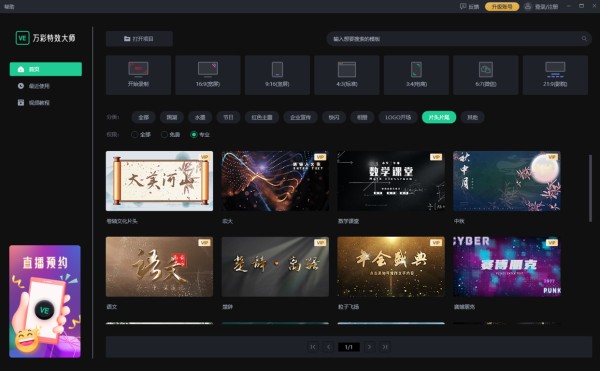
Task: Click the 开始录制 screen recording icon
Action: coord(138,69)
